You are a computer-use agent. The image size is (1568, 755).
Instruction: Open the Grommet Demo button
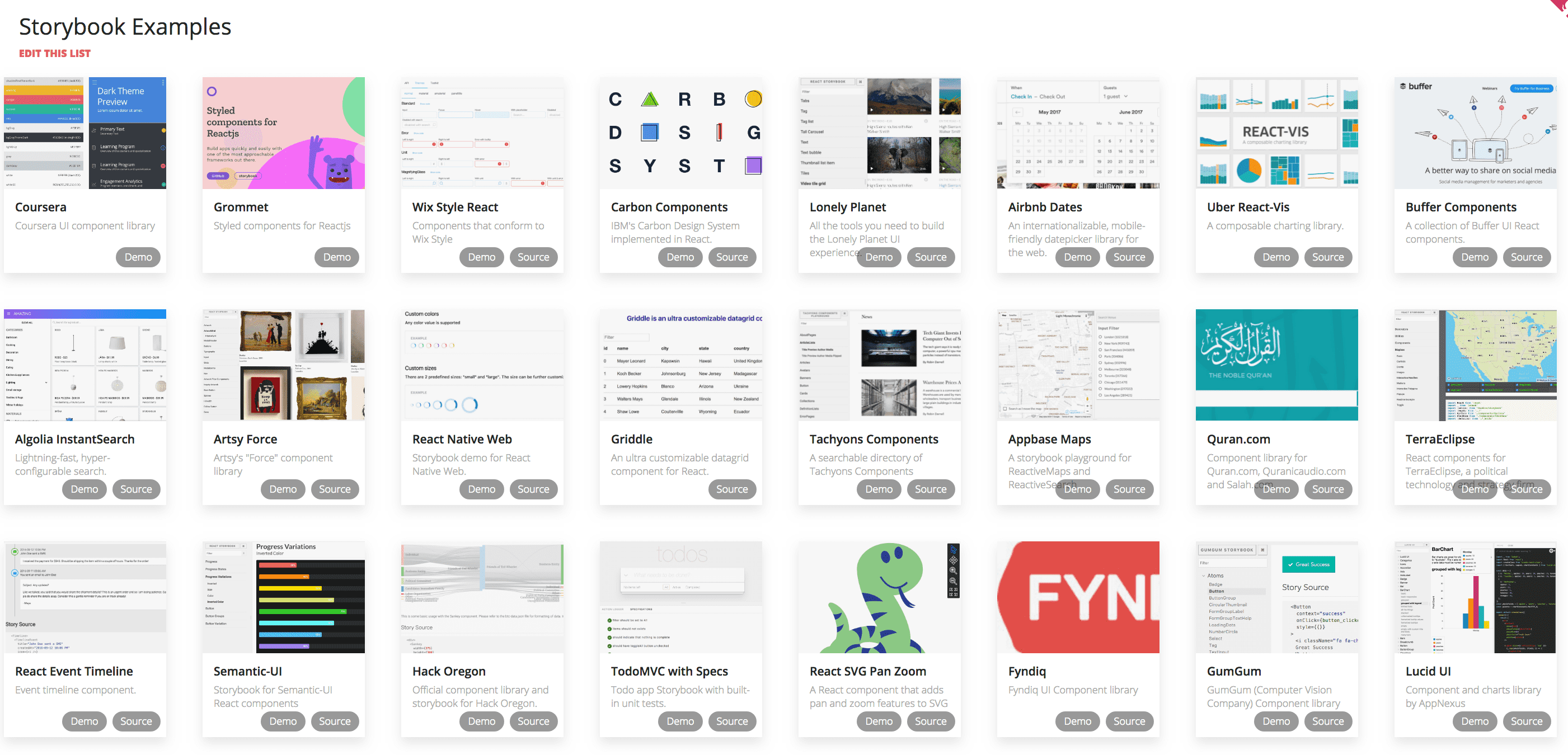[x=337, y=257]
